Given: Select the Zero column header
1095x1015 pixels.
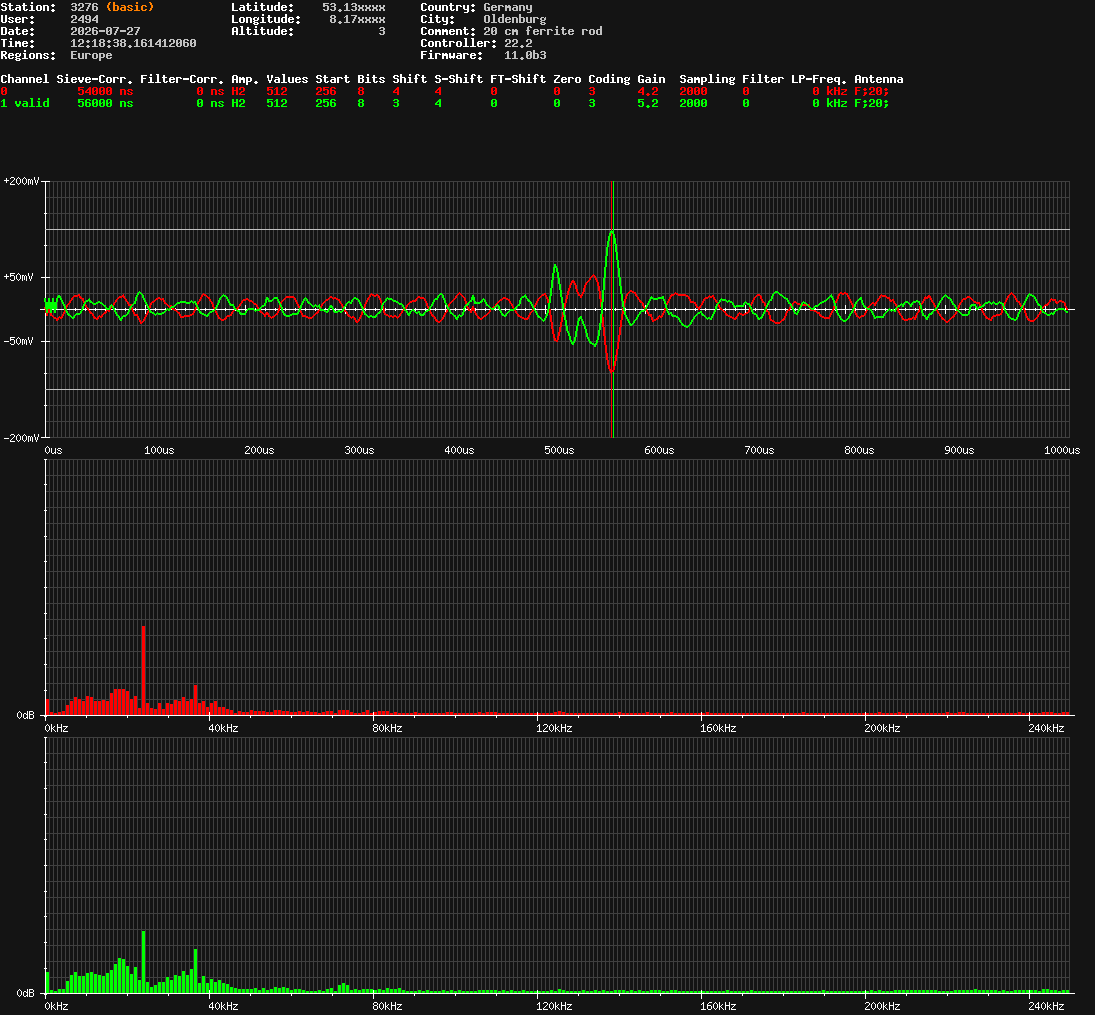Looking at the screenshot, I should coord(567,79).
